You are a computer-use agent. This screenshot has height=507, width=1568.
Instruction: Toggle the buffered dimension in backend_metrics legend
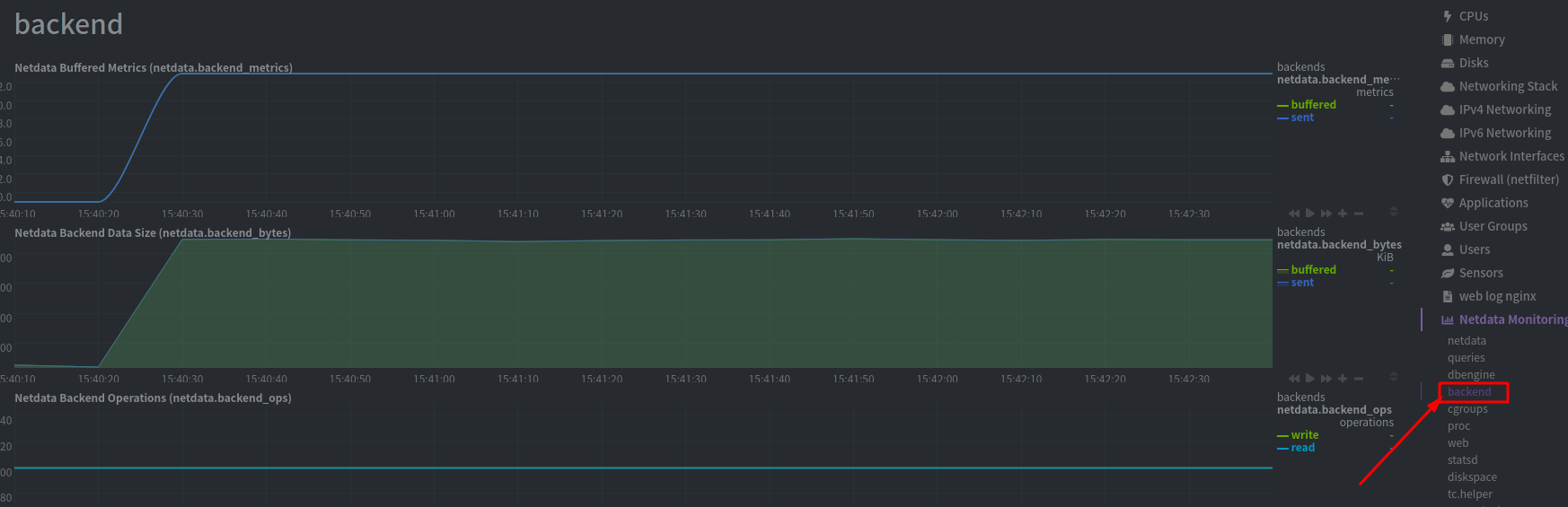click(x=1313, y=105)
